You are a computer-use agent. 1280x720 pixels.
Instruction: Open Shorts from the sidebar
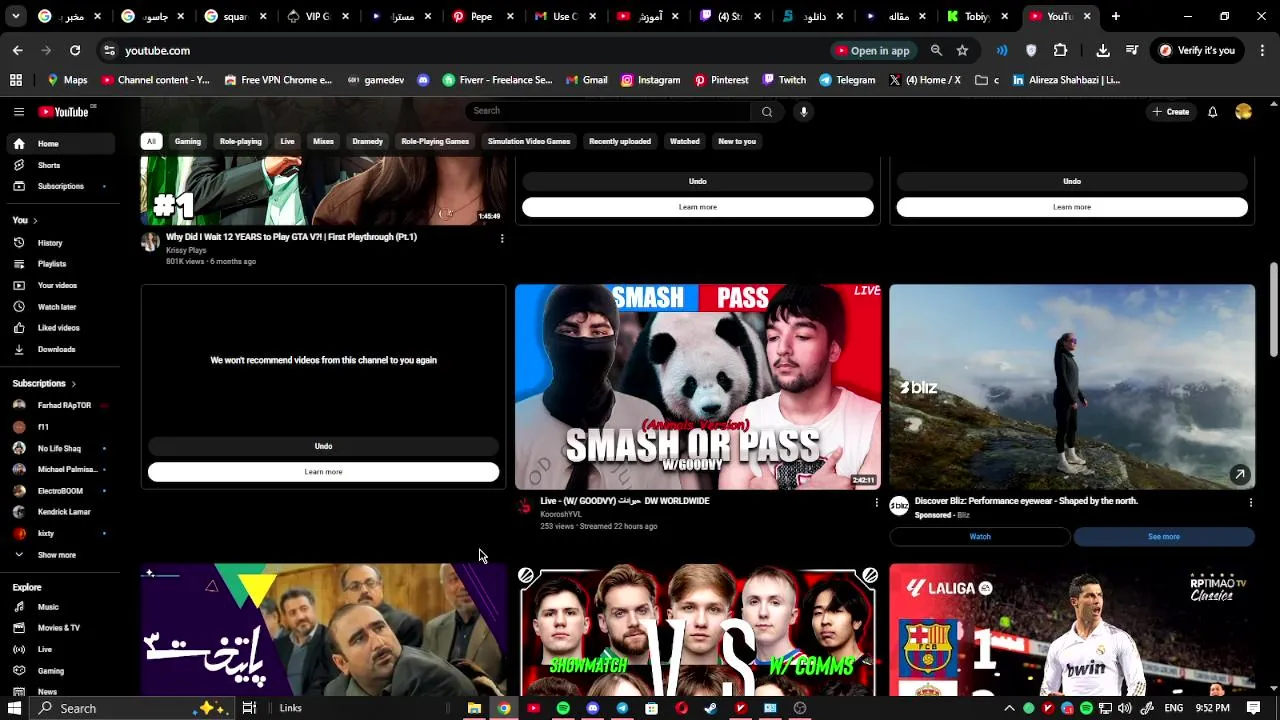[x=60, y=165]
